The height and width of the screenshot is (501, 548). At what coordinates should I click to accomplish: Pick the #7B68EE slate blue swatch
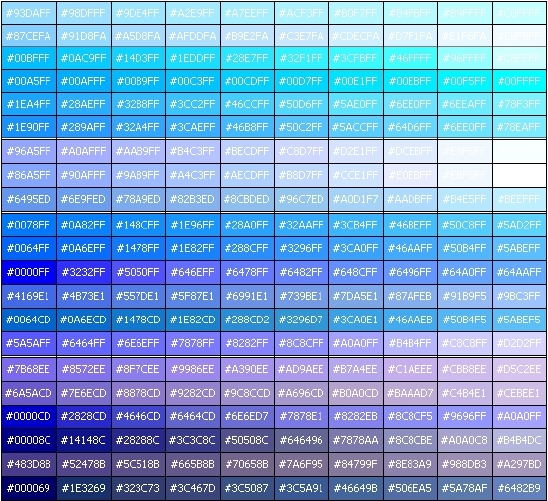29,369
